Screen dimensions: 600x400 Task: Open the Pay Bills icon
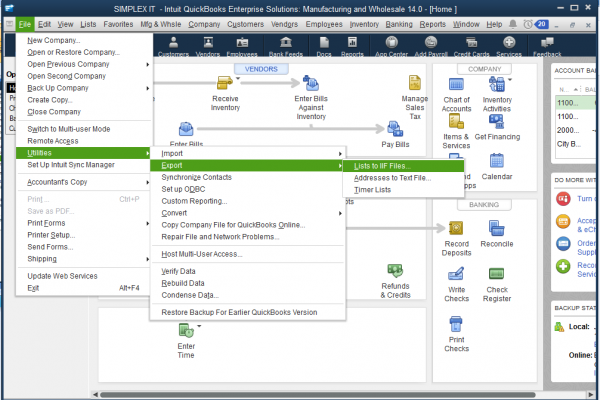[x=395, y=129]
